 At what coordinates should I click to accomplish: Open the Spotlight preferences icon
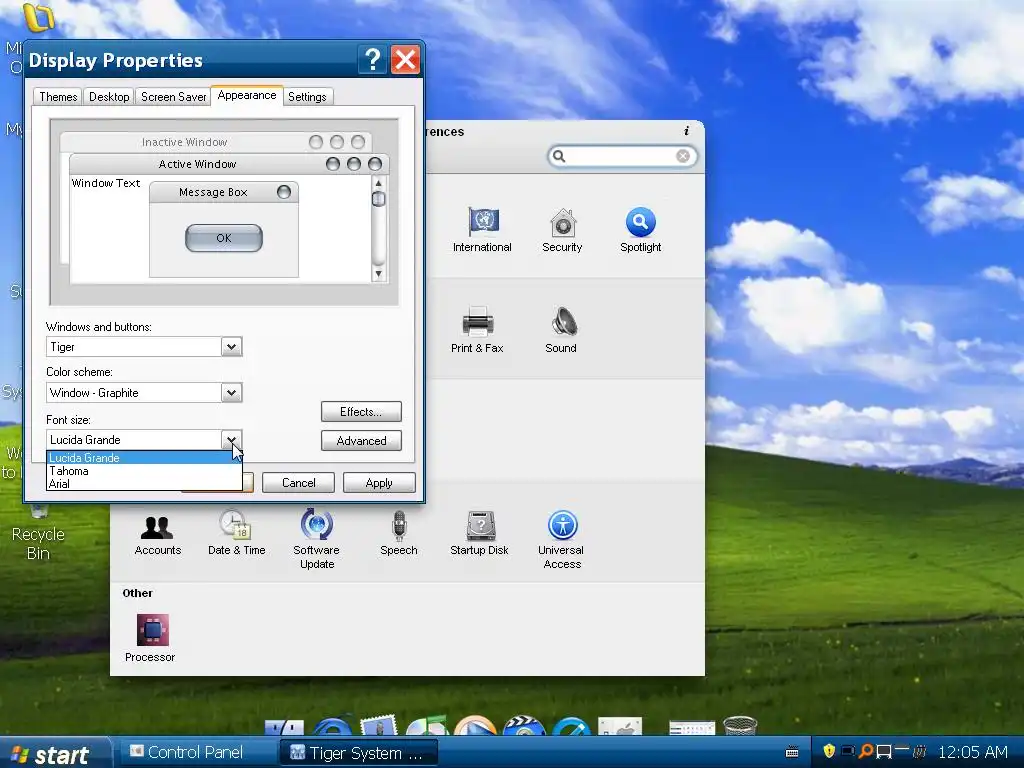coord(641,222)
